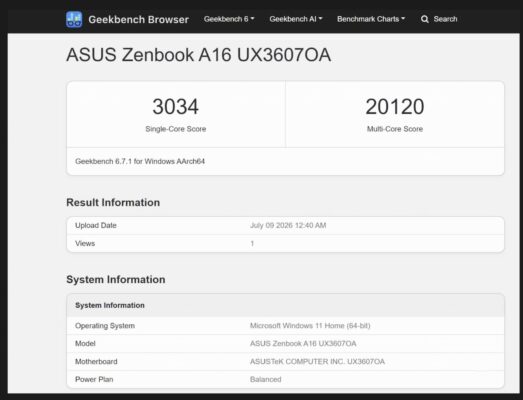Viewport: 523px width, 400px height.
Task: Click the Model row label
Action: [x=85, y=343]
